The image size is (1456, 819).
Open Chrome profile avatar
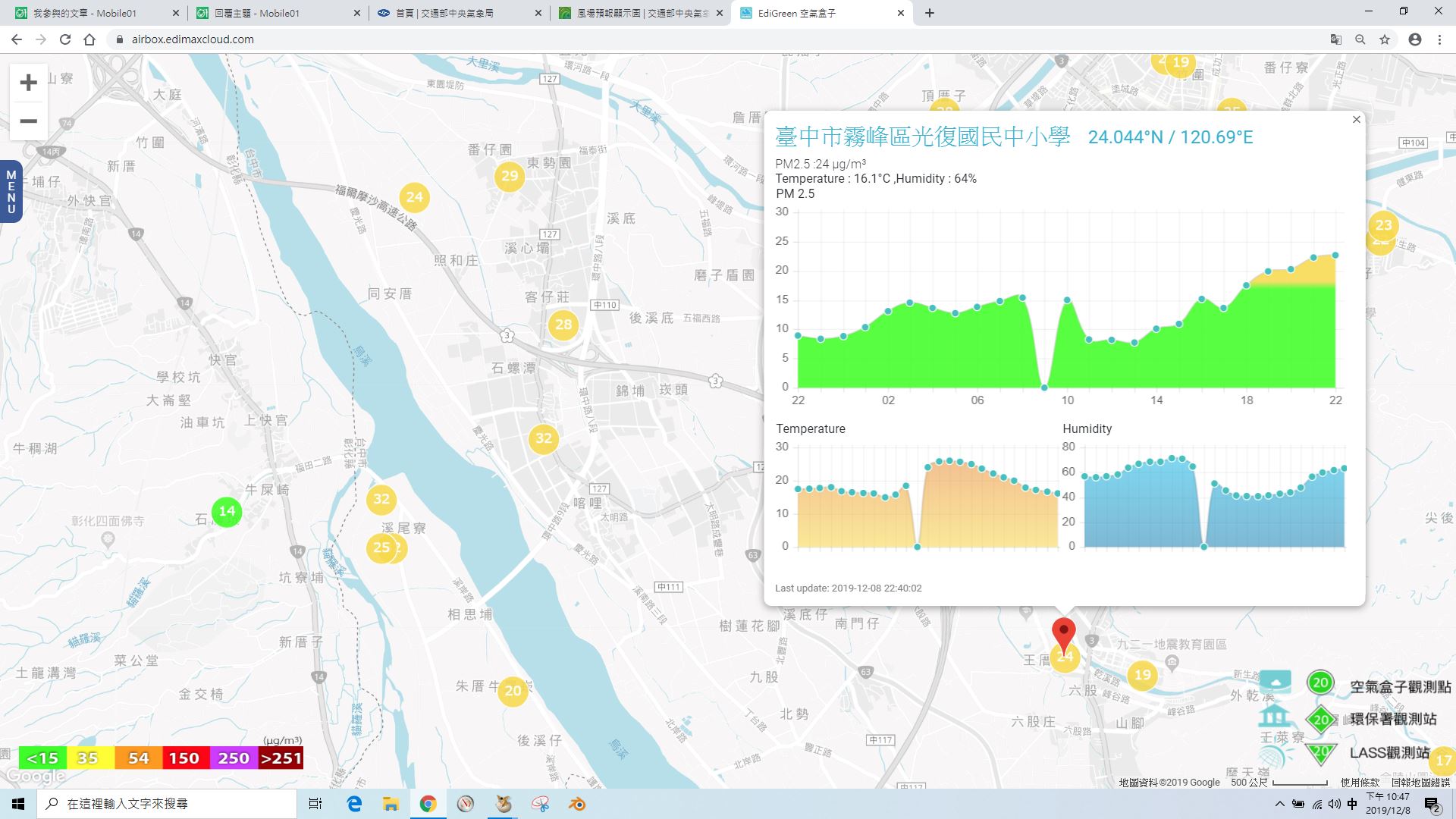pyautogui.click(x=1415, y=39)
